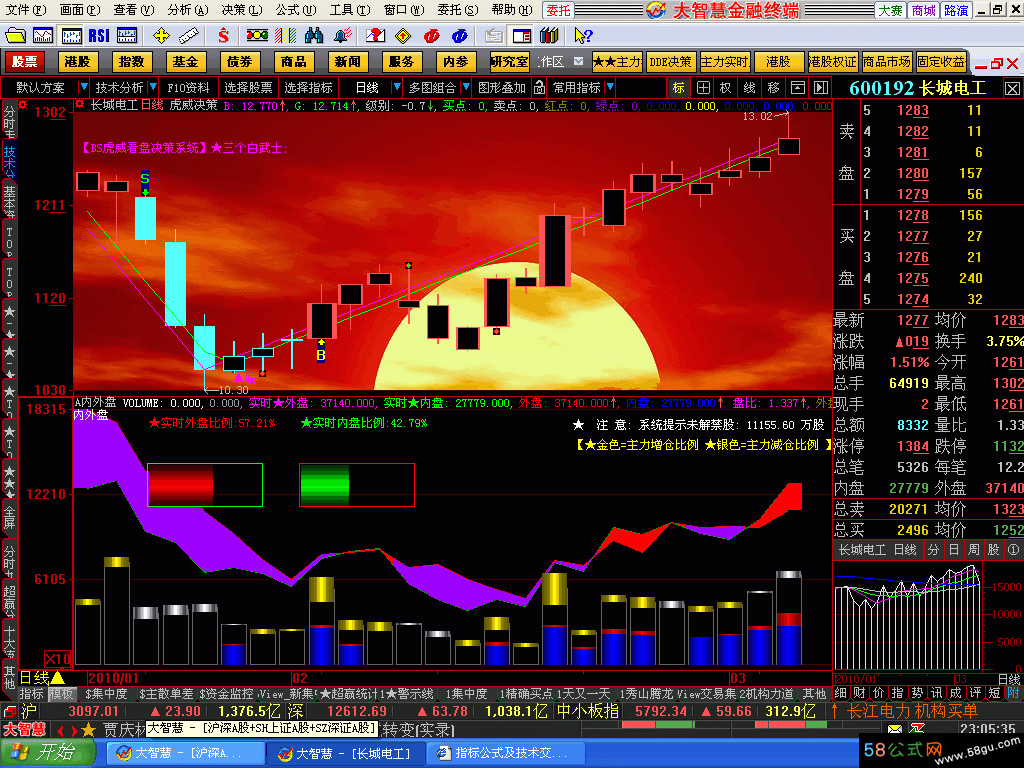Viewport: 1024px width, 768px height.
Task: Click the blue circular phi icon
Action: [x=459, y=35]
